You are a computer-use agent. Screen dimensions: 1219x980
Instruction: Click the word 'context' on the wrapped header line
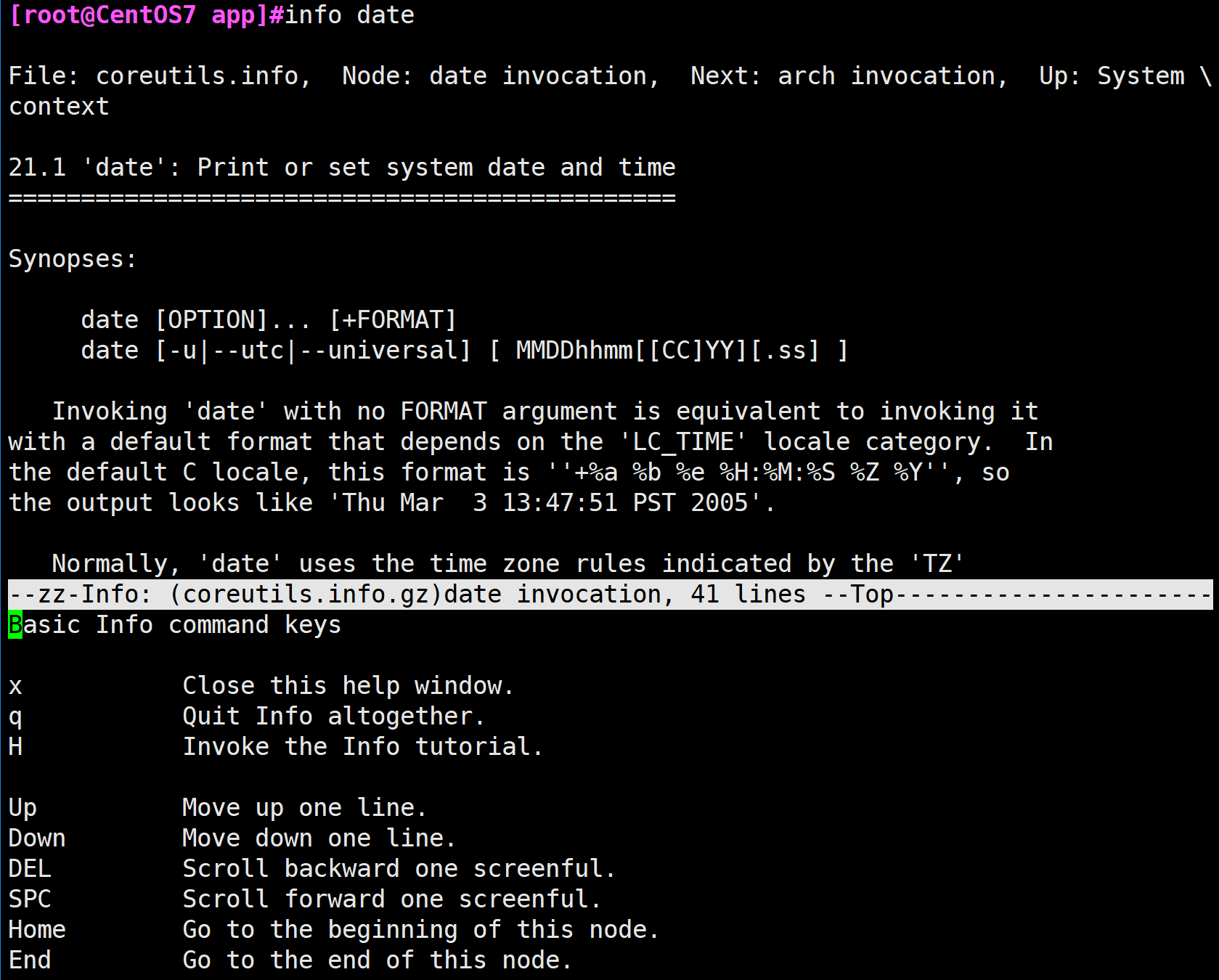(x=59, y=107)
